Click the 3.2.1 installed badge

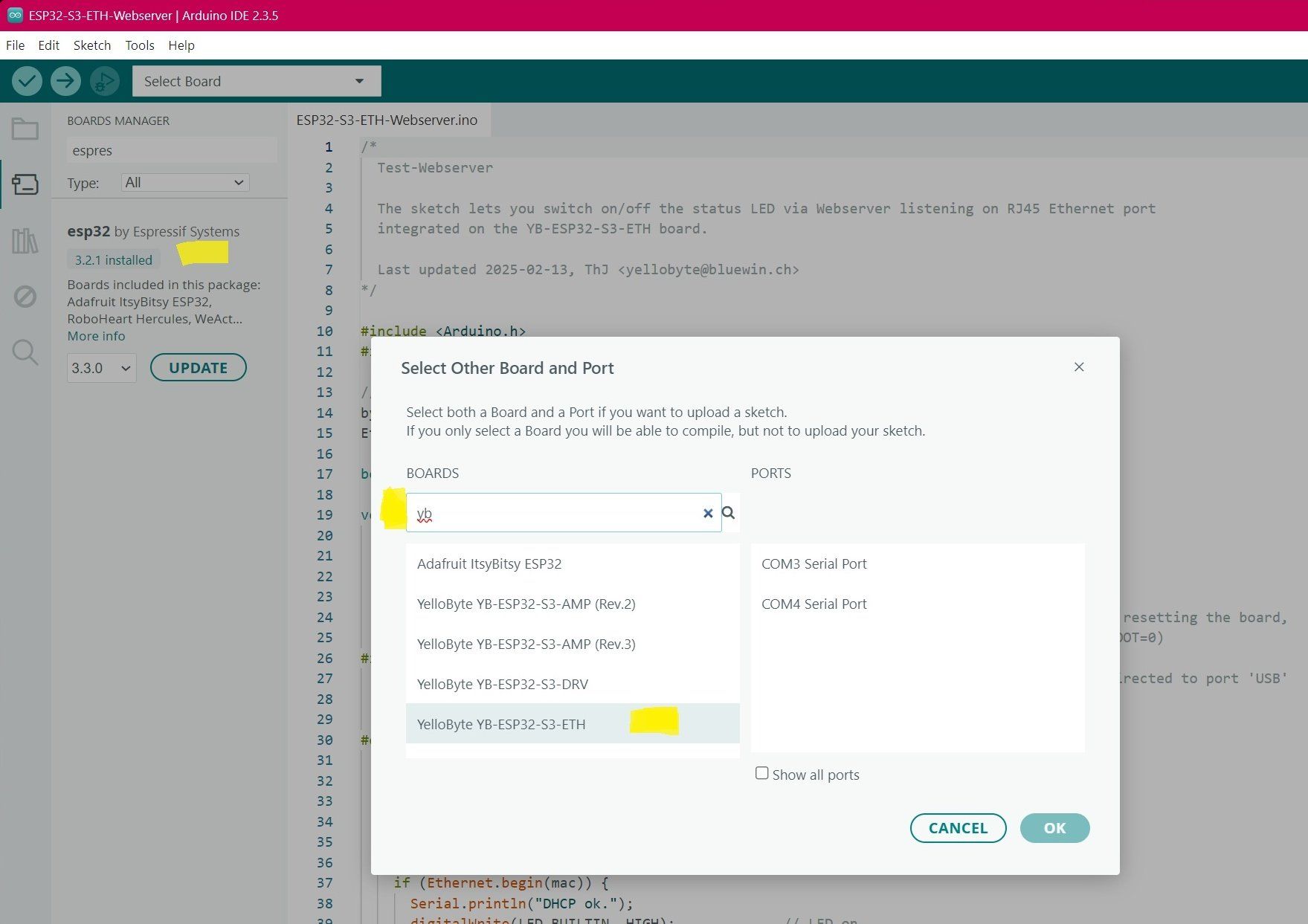pos(113,260)
